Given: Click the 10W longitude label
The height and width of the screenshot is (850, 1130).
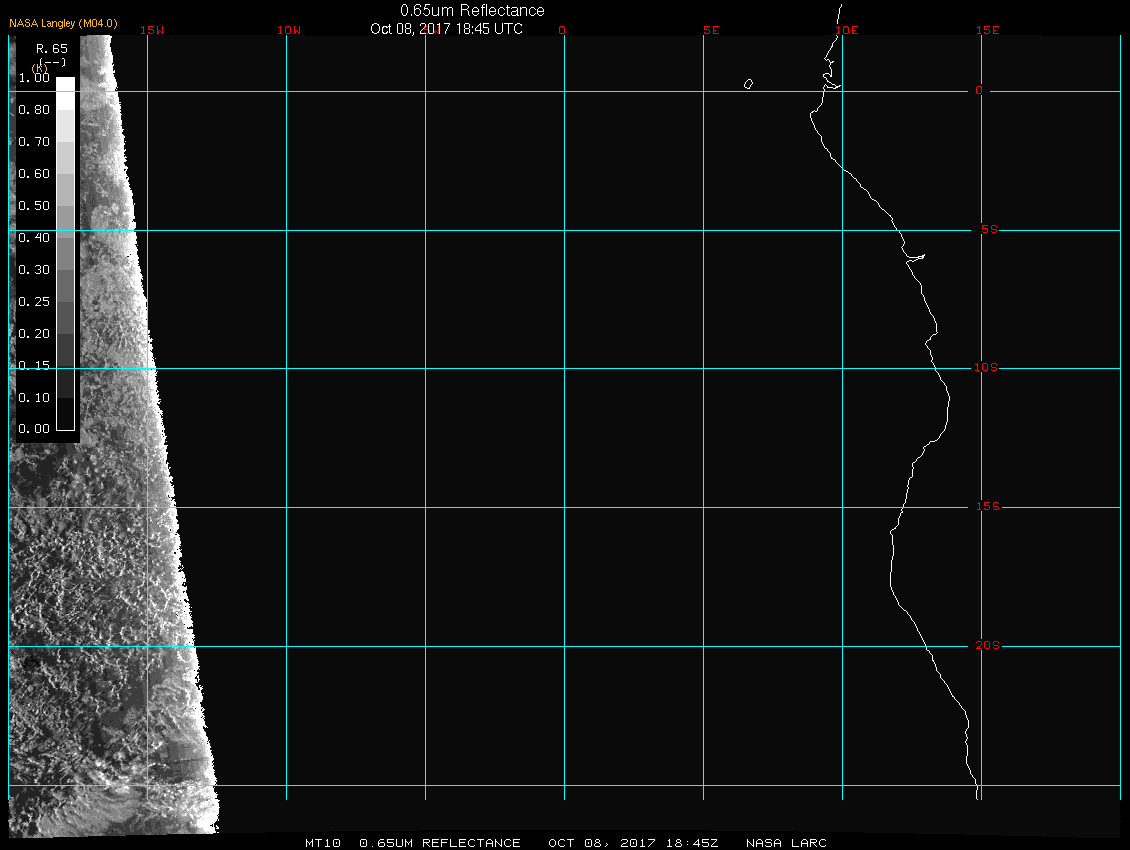Looking at the screenshot, I should tap(288, 30).
